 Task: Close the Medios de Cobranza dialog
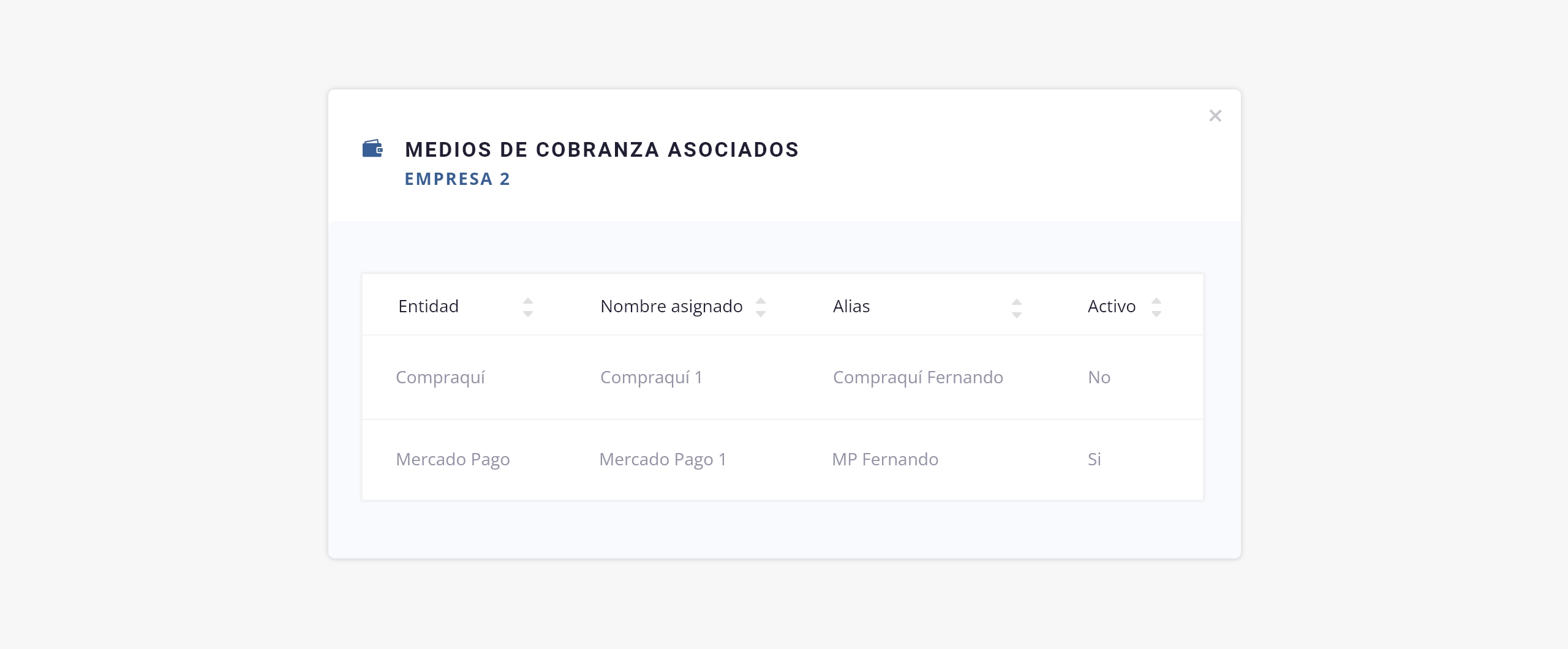point(1215,116)
